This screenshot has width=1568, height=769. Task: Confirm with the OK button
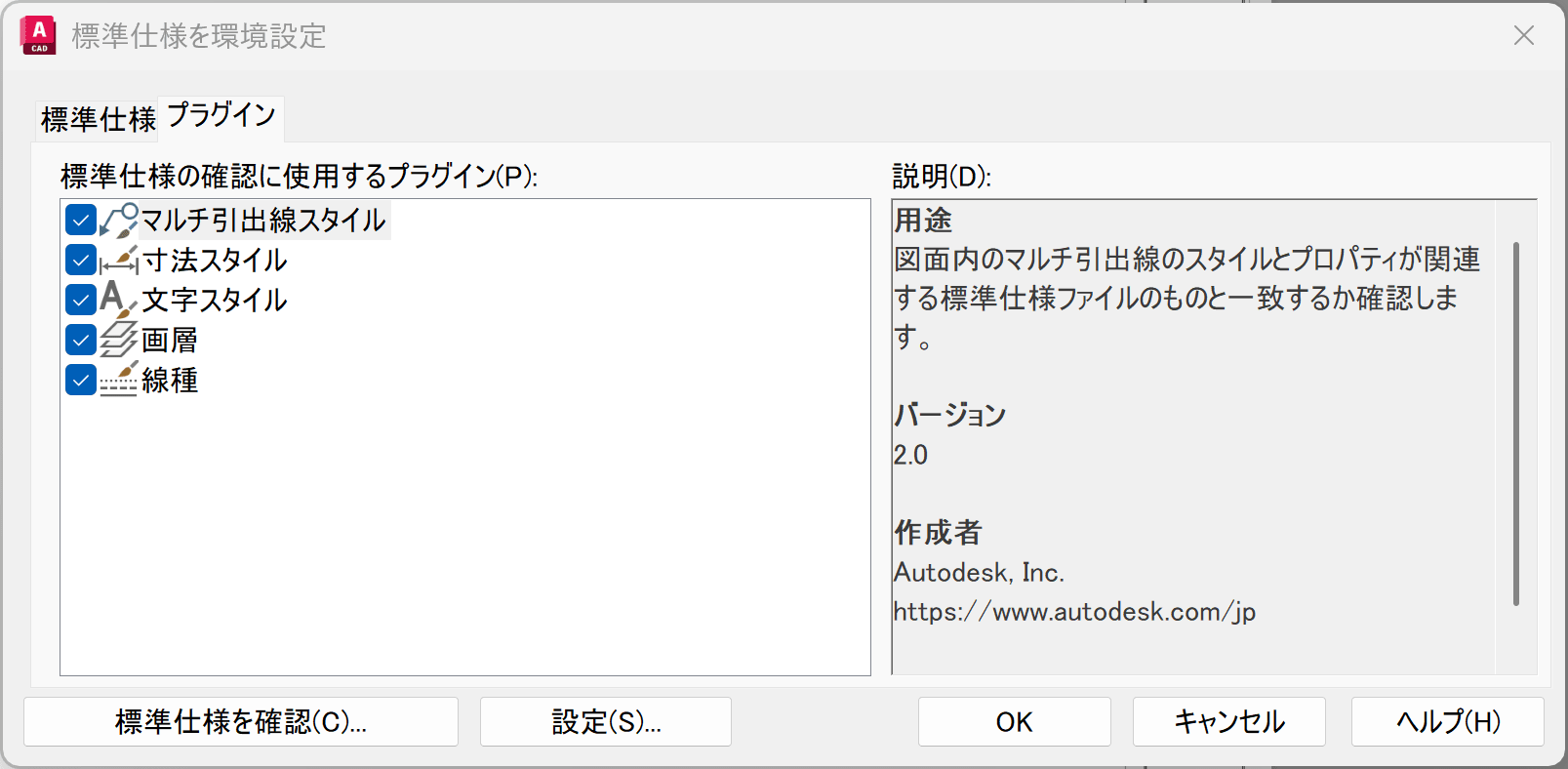pyautogui.click(x=1014, y=722)
